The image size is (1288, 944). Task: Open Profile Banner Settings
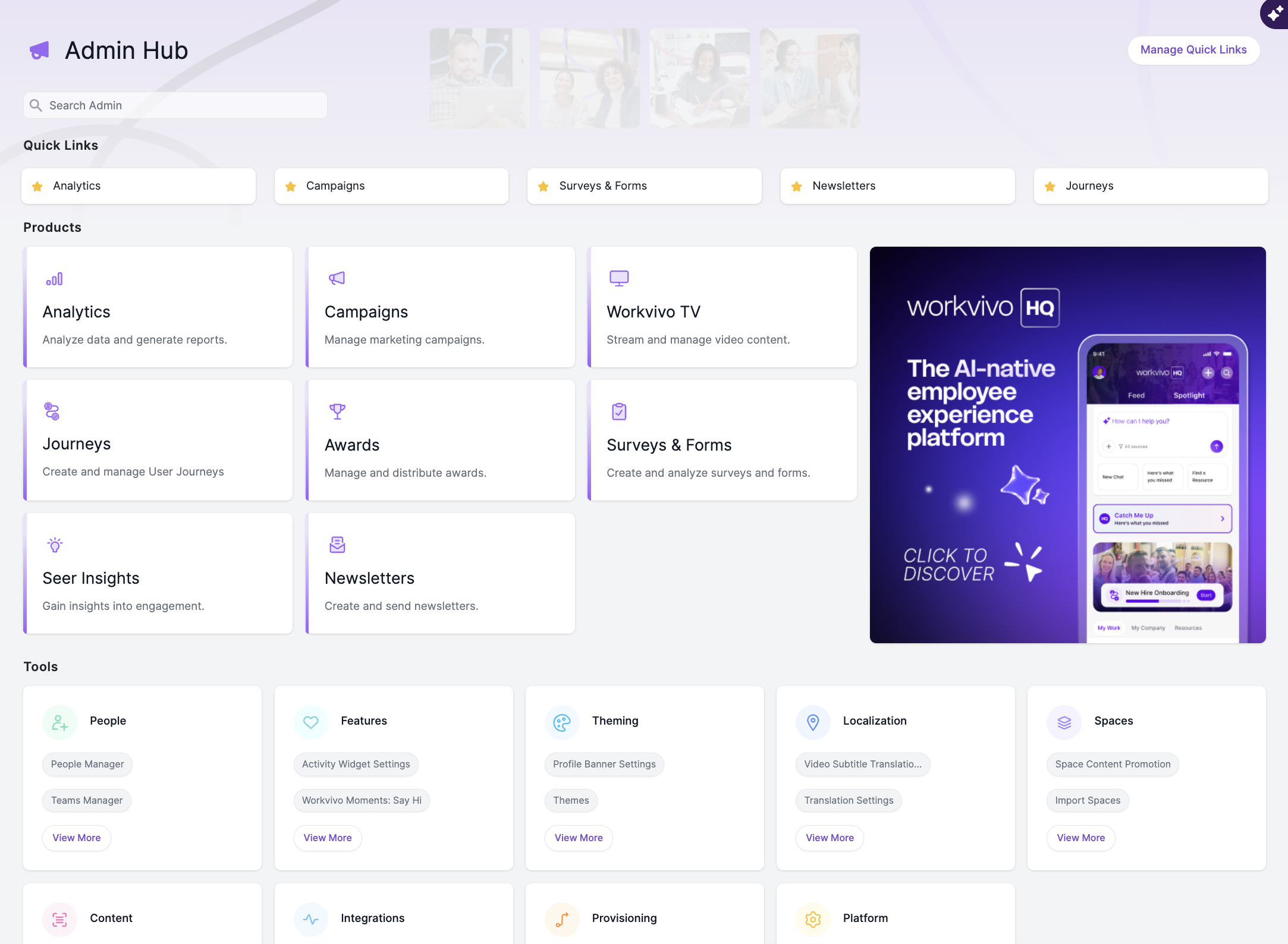point(604,764)
